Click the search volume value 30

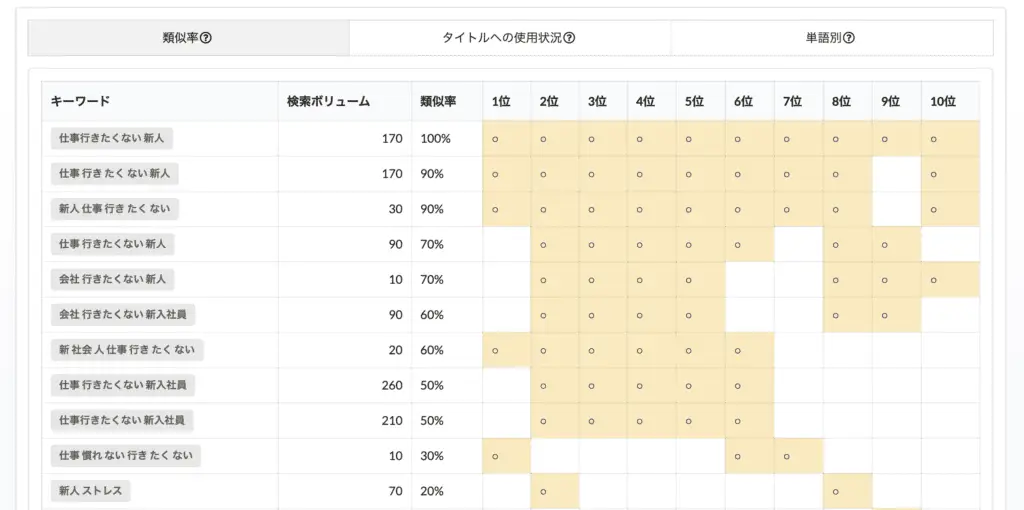pos(396,209)
